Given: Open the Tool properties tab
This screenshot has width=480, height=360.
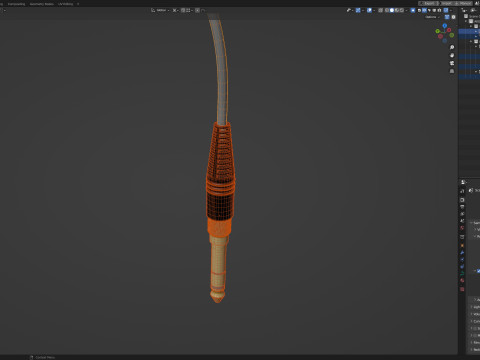Looking at the screenshot, I should click(462, 191).
